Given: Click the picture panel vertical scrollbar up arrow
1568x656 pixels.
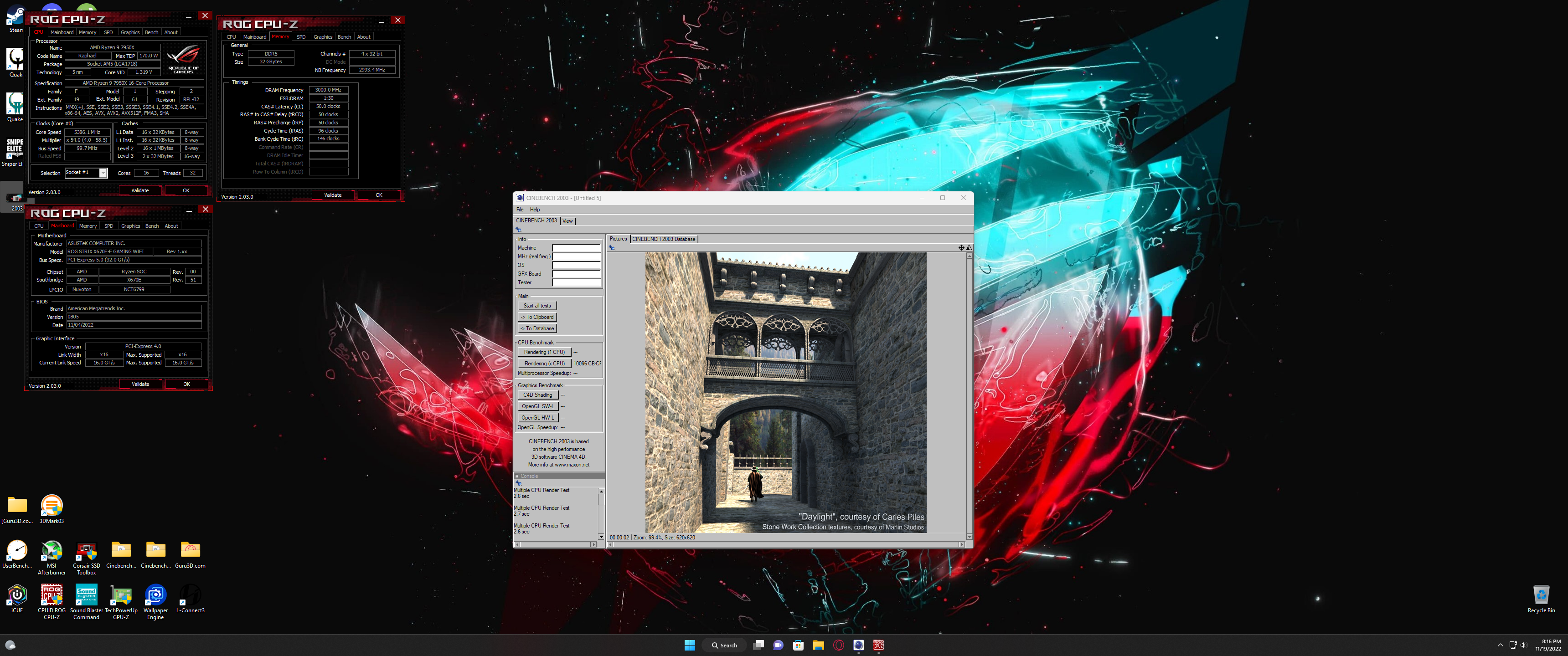Looking at the screenshot, I should [969, 256].
